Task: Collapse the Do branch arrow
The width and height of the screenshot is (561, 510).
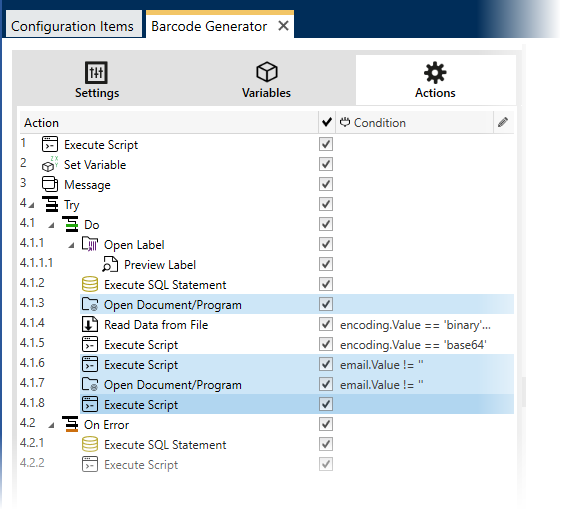Action: point(52,225)
